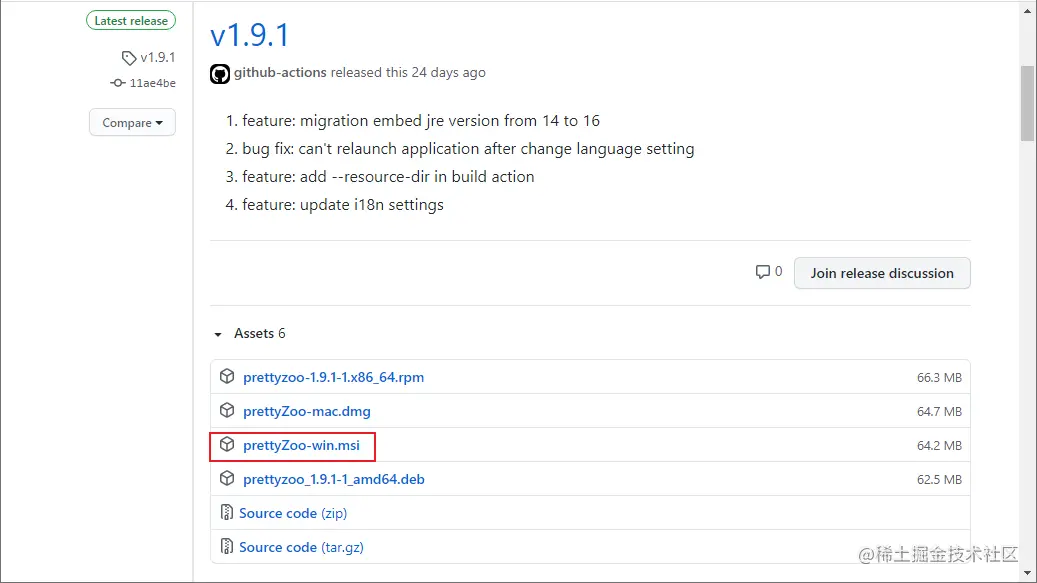This screenshot has height=583, width=1037.
Task: Click the bug fix relaunch application note
Action: pos(468,149)
